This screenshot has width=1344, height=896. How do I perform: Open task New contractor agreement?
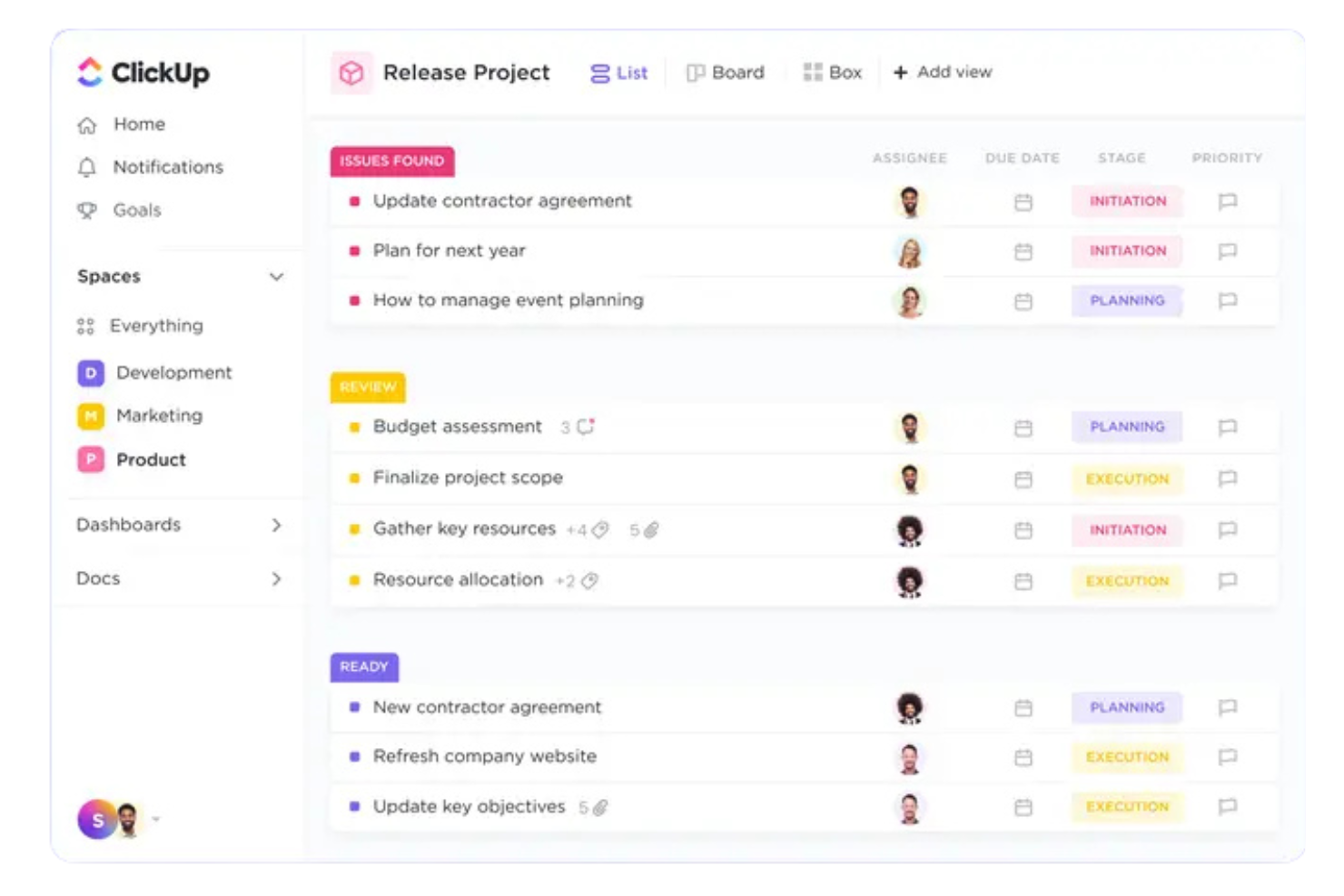tap(487, 707)
